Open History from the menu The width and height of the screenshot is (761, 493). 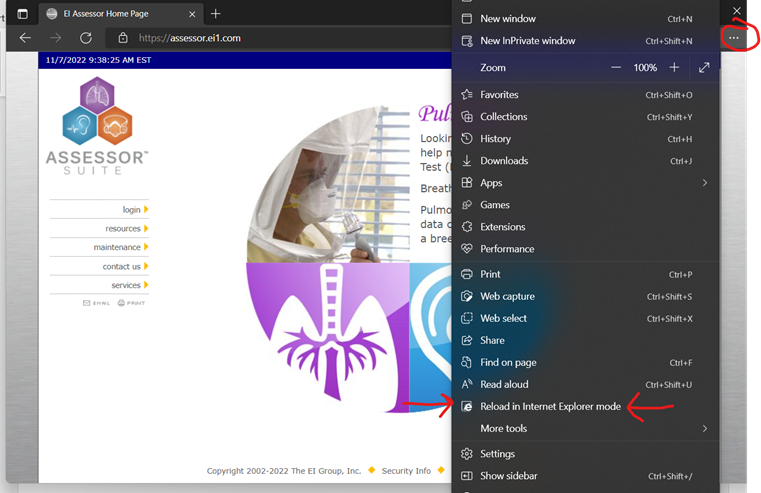tap(585, 139)
